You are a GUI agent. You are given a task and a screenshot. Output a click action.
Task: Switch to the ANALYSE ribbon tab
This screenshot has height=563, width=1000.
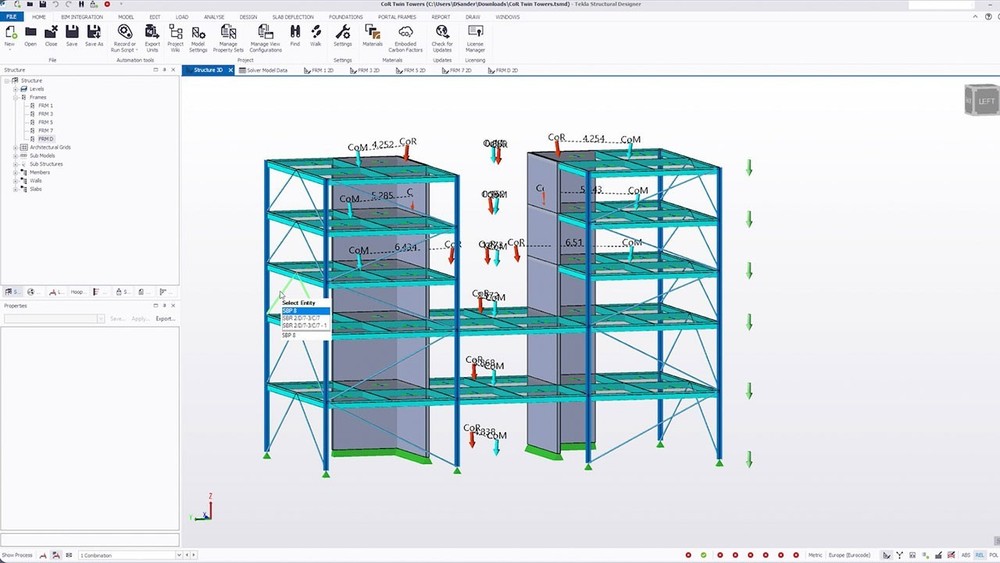coord(214,17)
